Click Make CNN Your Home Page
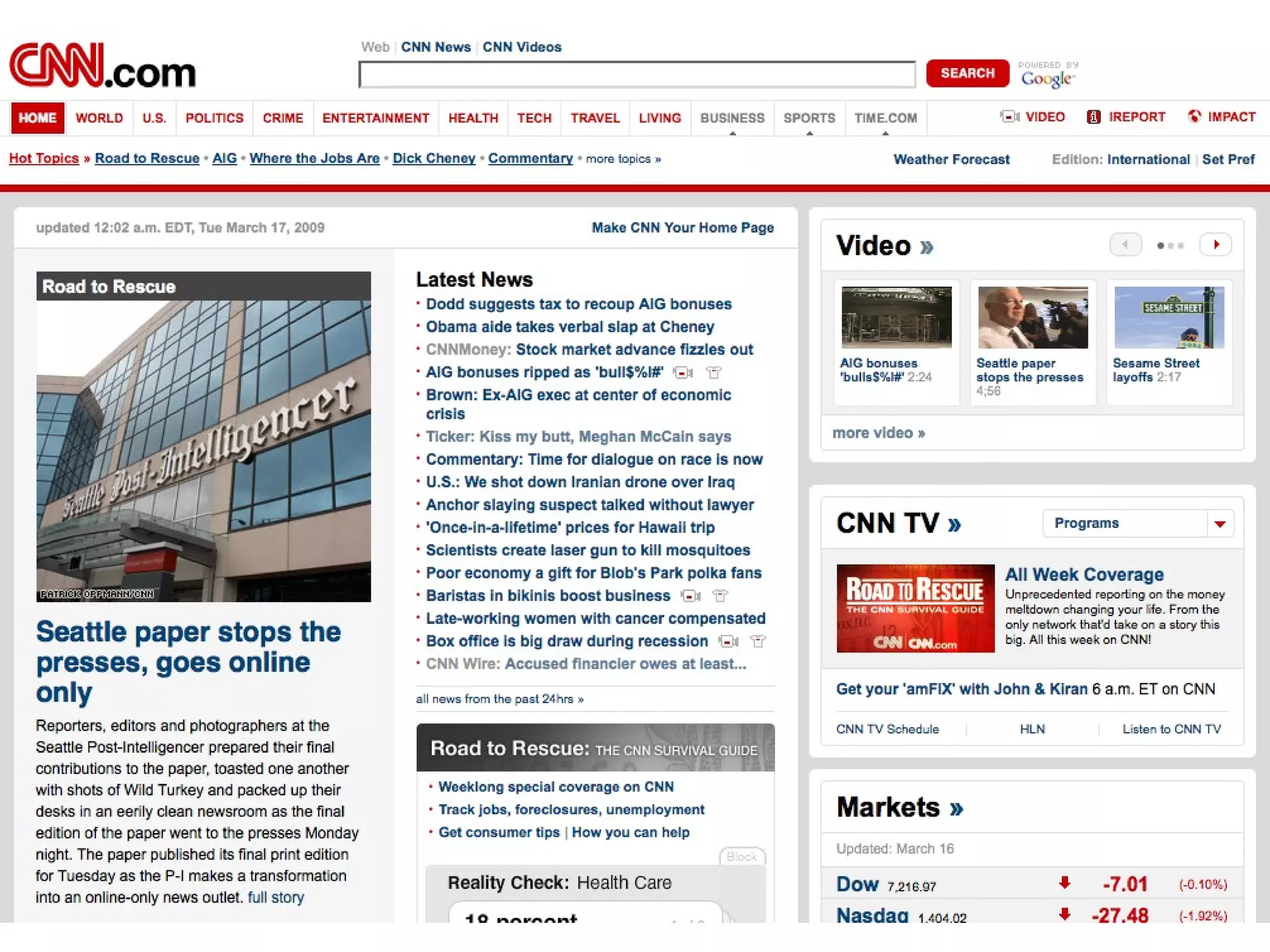This screenshot has width=1270, height=952. coord(683,227)
